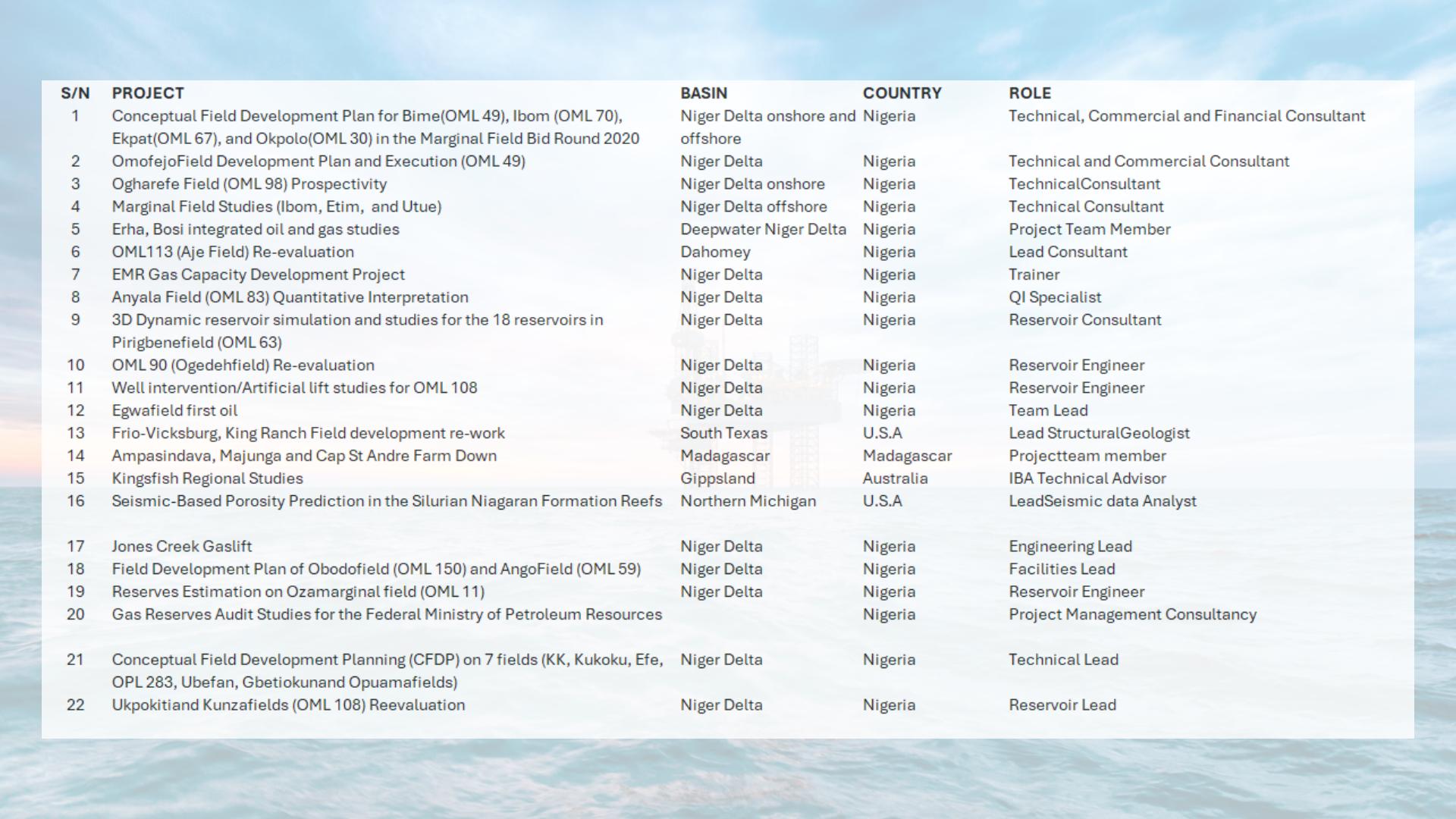Click 'Marginal Field Studies (Ibom, Etim, and Utue)'

pos(277,207)
